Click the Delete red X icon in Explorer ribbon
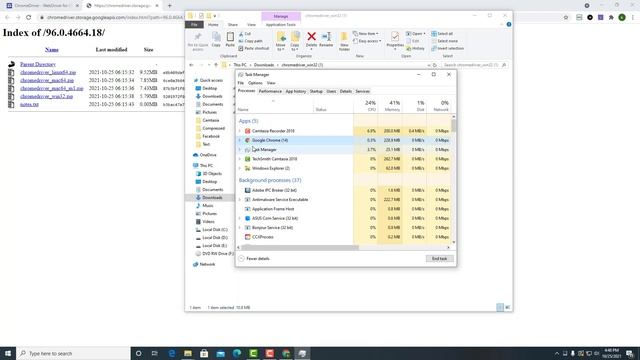 [x=311, y=37]
